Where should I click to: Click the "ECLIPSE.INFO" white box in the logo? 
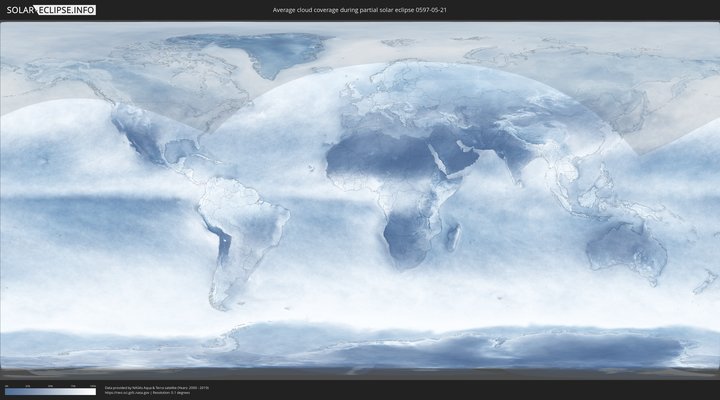click(x=66, y=9)
